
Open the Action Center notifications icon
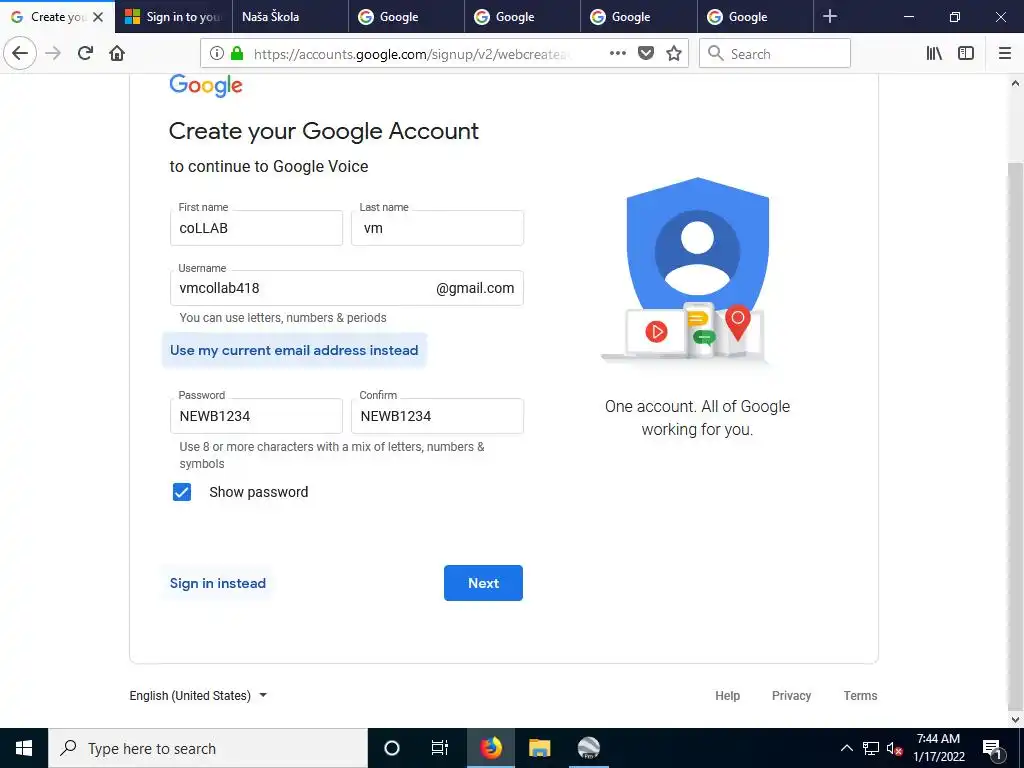pyautogui.click(x=993, y=748)
